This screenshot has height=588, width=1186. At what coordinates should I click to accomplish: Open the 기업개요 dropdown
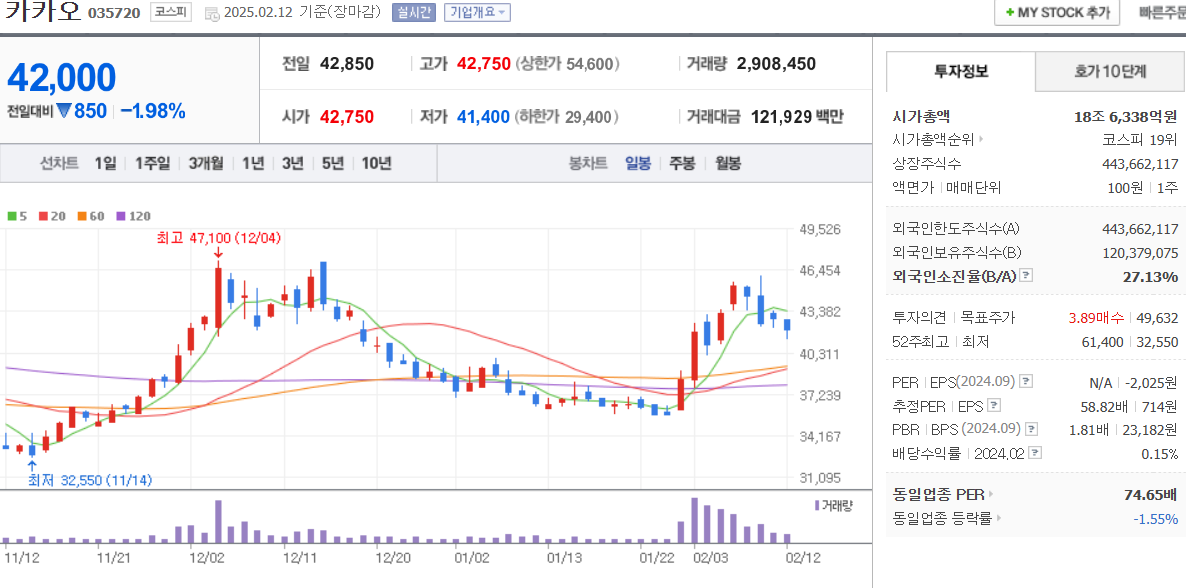[477, 13]
